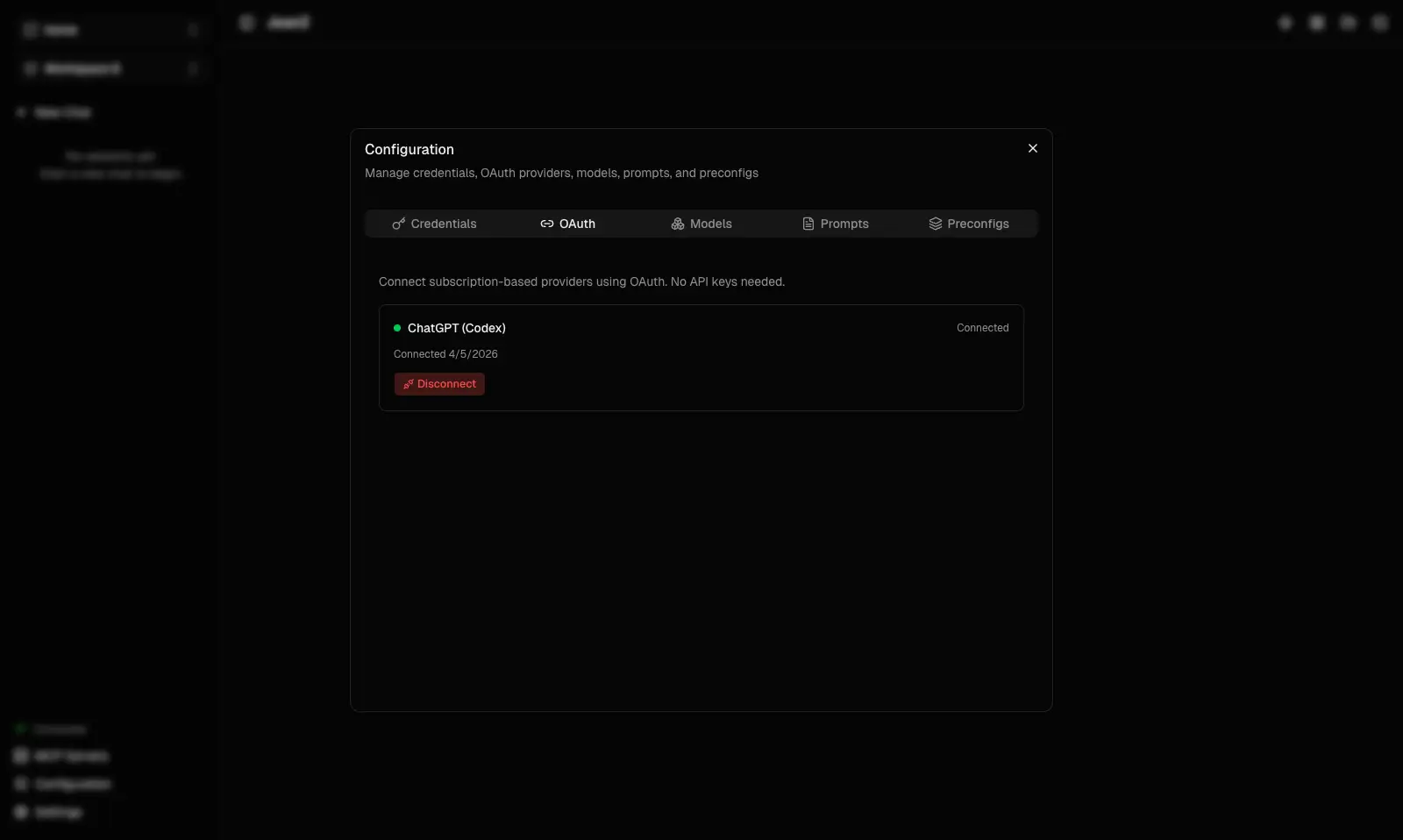This screenshot has height=840, width=1403.
Task: Disconnect the ChatGPT (Codex) provider
Action: pyautogui.click(x=439, y=384)
